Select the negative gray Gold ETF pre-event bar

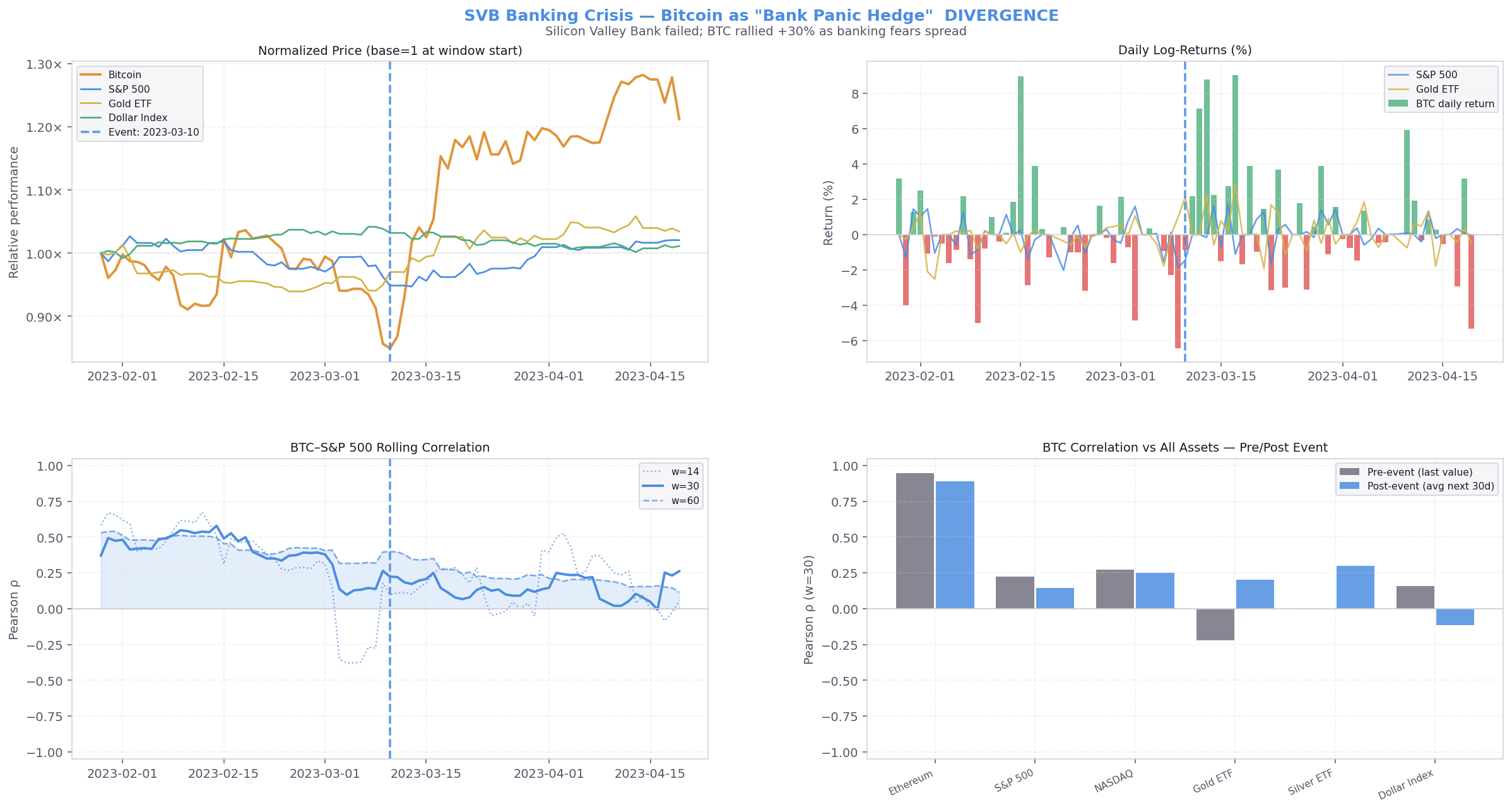point(1215,625)
